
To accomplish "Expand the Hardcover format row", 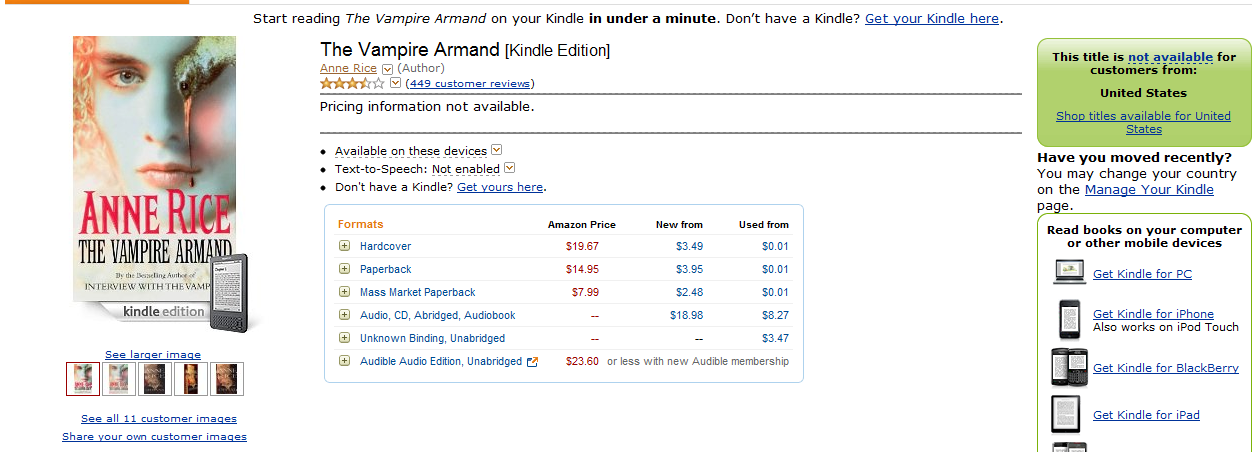I will coord(344,246).
